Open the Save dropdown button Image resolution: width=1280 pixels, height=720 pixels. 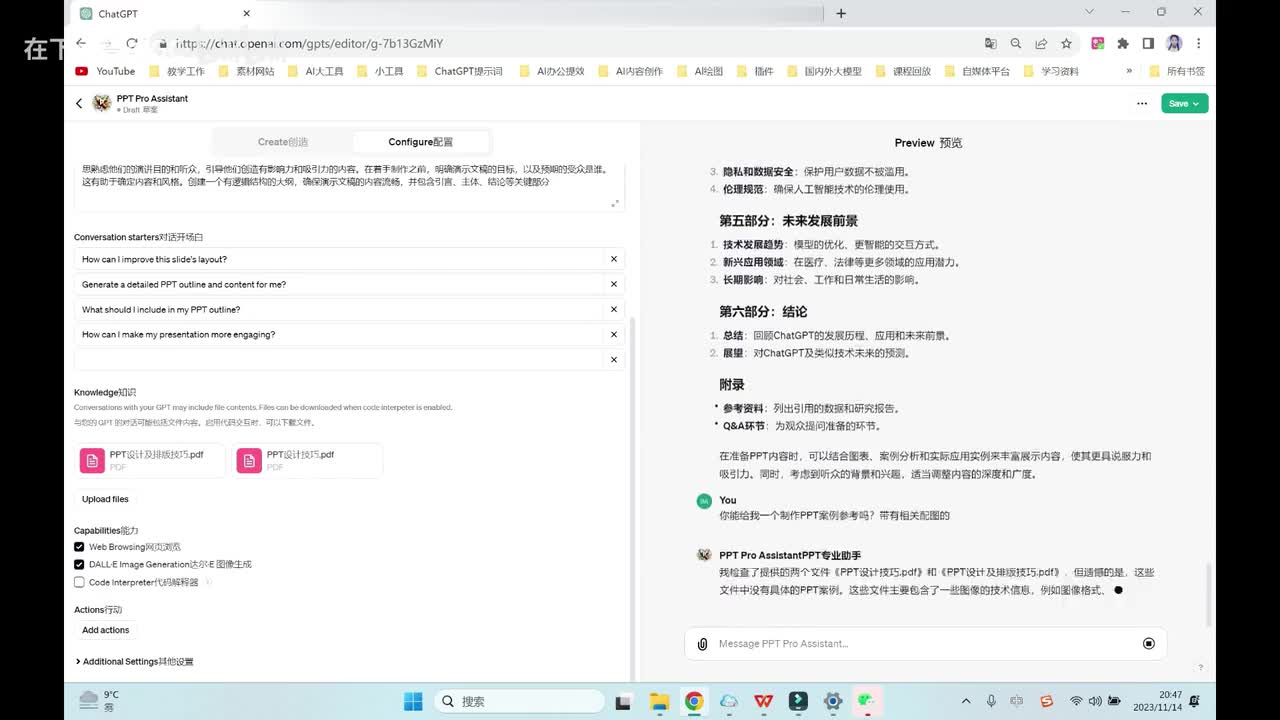coord(1184,103)
